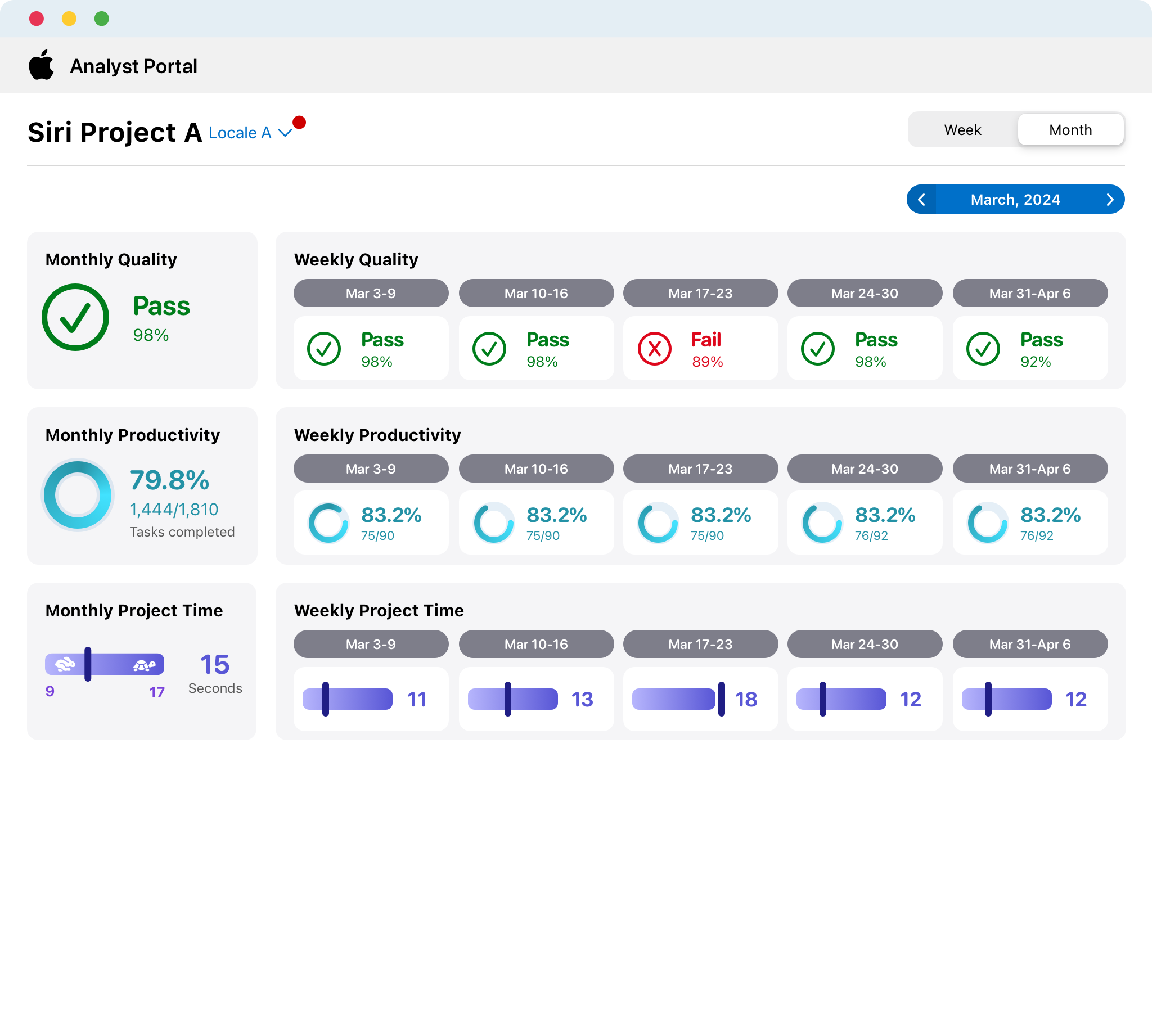Click the Mar 3-9 pill under Weekly Quality
Image resolution: width=1152 pixels, height=1036 pixels.
tap(371, 293)
